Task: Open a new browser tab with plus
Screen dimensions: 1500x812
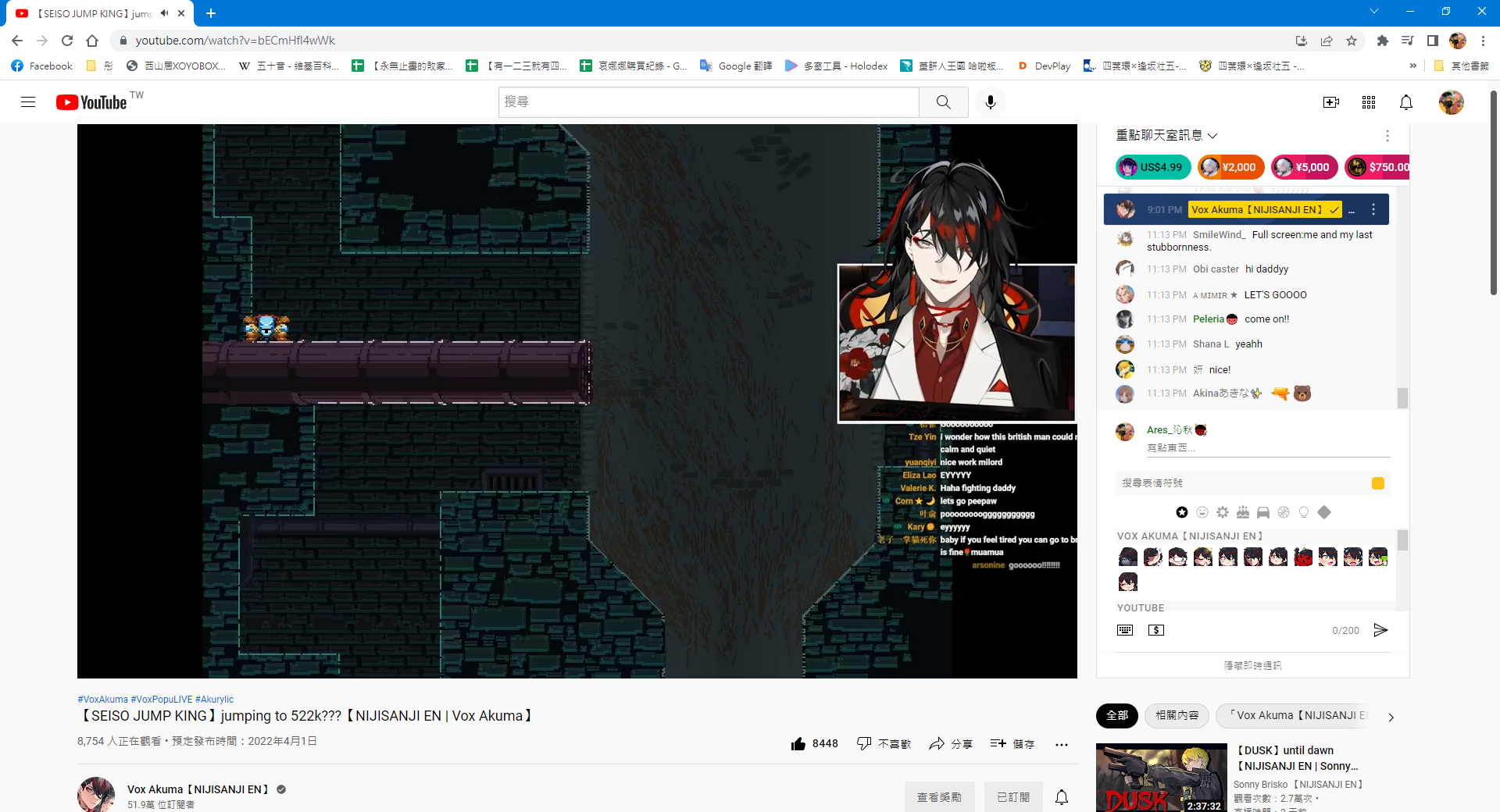Action: tap(211, 13)
